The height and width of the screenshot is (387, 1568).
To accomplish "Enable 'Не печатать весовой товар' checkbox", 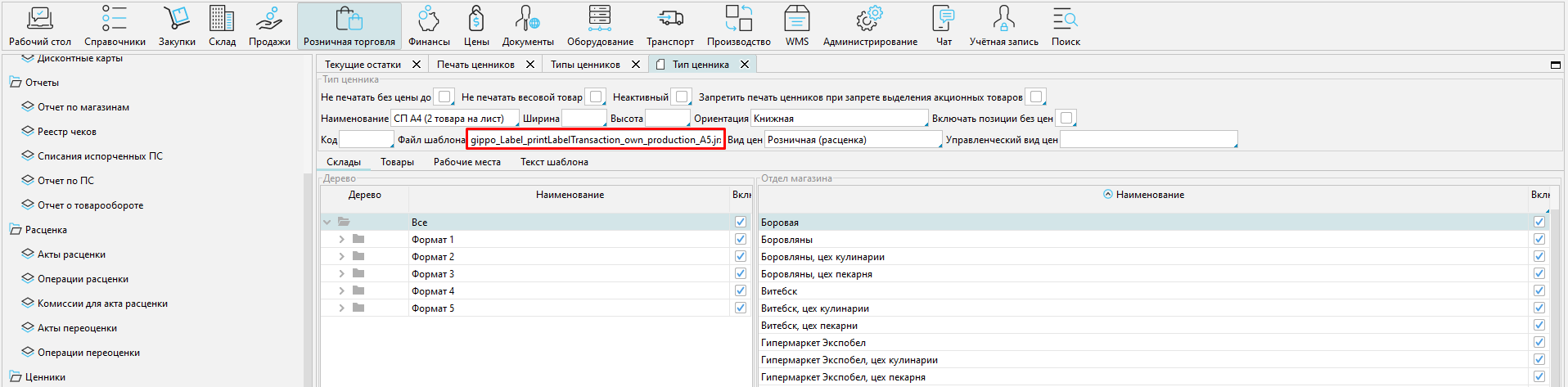I will point(596,97).
